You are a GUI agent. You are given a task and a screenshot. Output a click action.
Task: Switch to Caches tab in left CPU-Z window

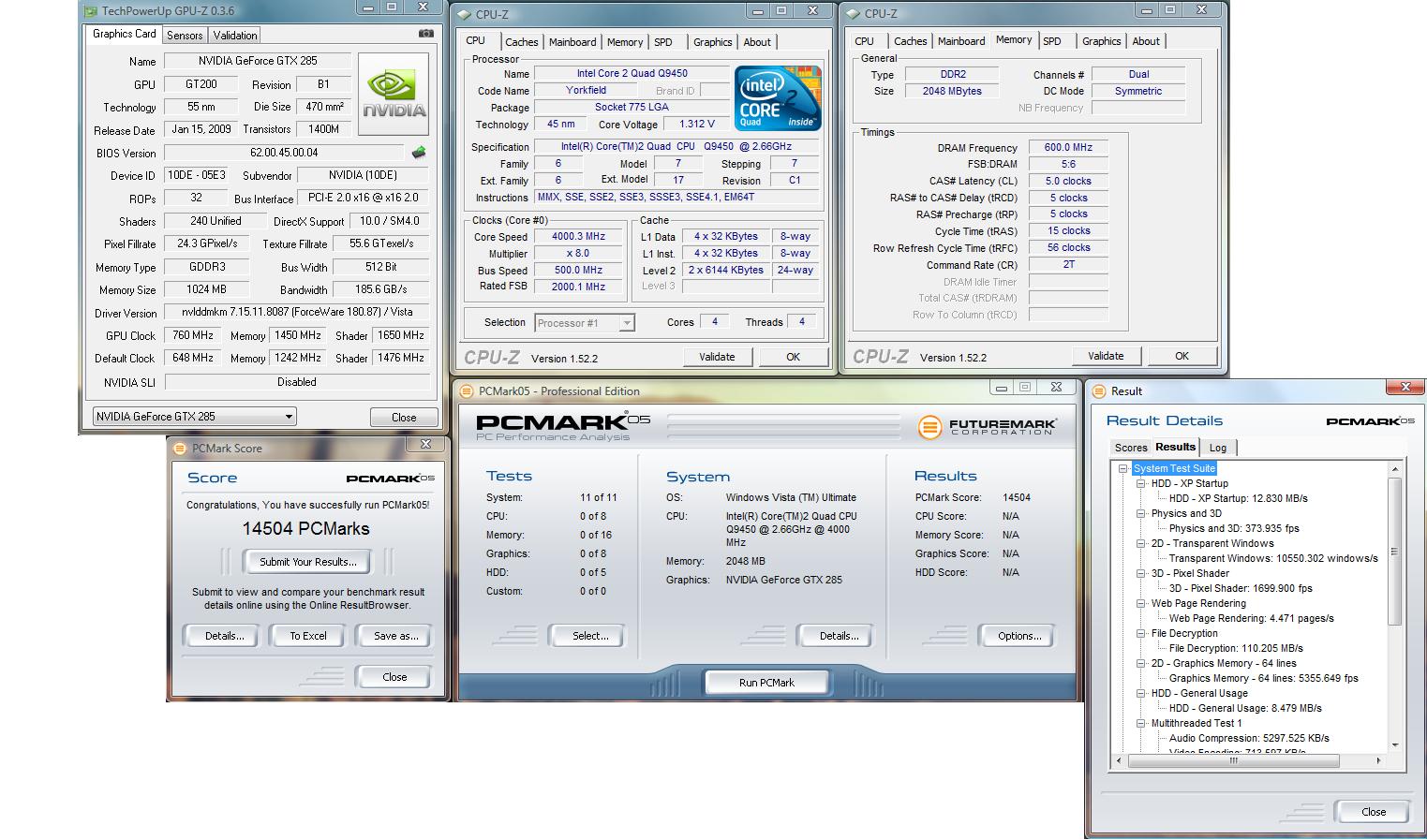[522, 42]
